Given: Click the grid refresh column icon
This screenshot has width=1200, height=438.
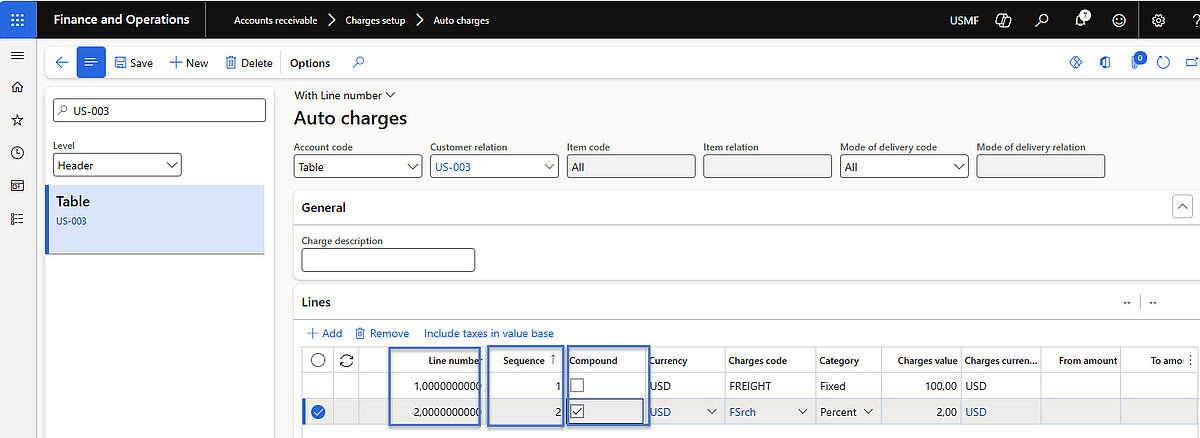Looking at the screenshot, I should (347, 360).
